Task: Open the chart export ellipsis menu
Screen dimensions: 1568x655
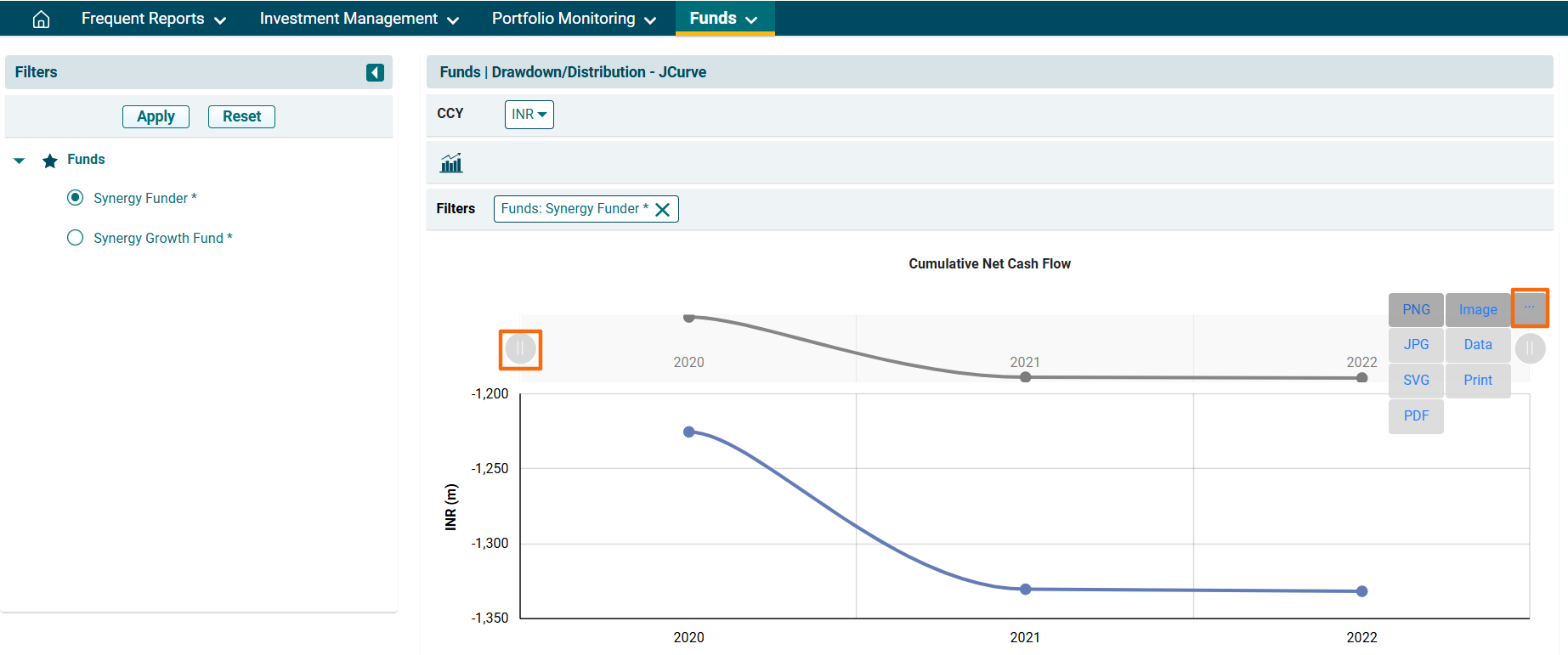Action: [1529, 308]
